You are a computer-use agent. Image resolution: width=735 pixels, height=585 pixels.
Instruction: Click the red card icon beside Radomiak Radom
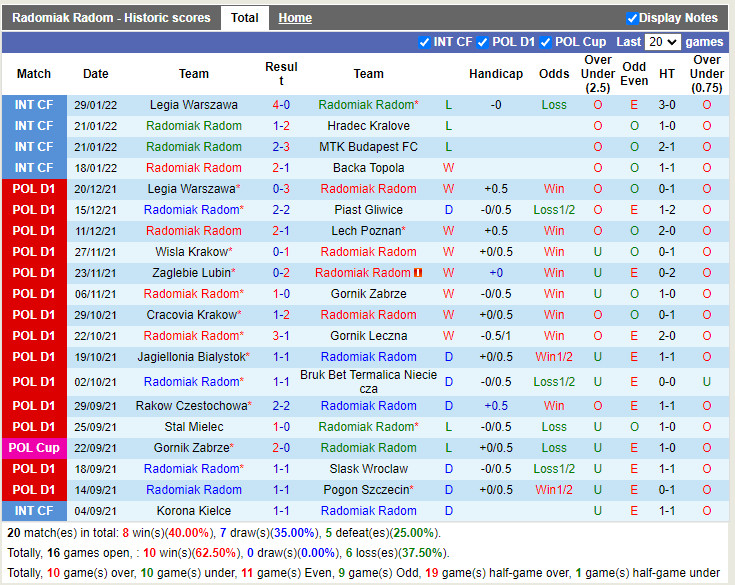coord(418,273)
